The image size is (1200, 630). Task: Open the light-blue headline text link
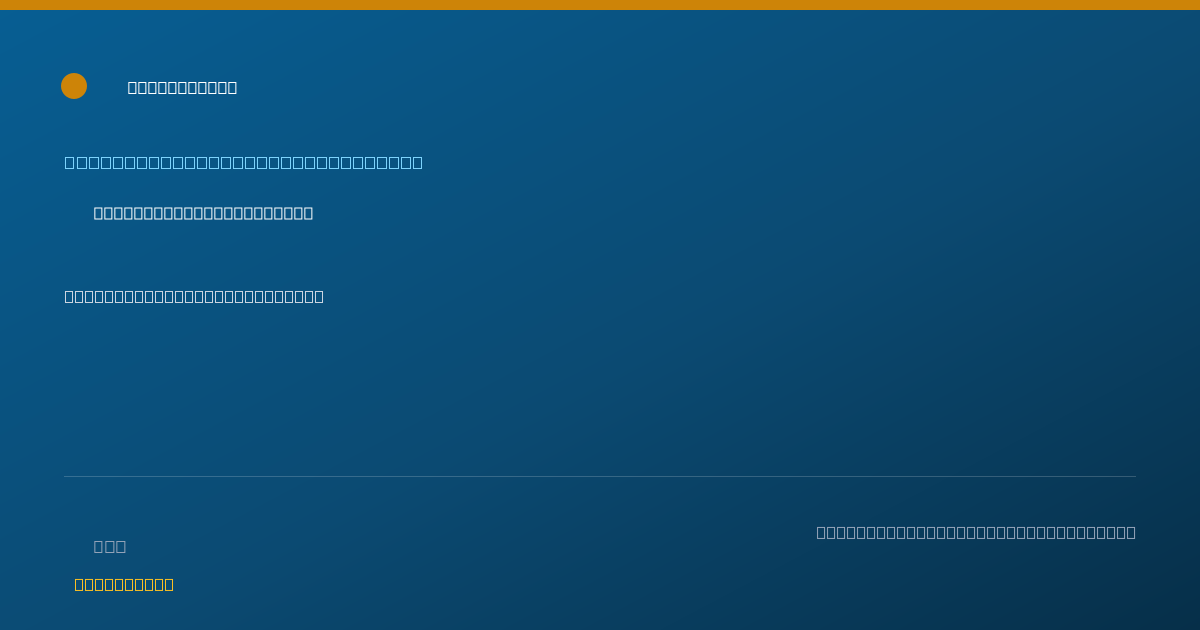click(x=244, y=162)
